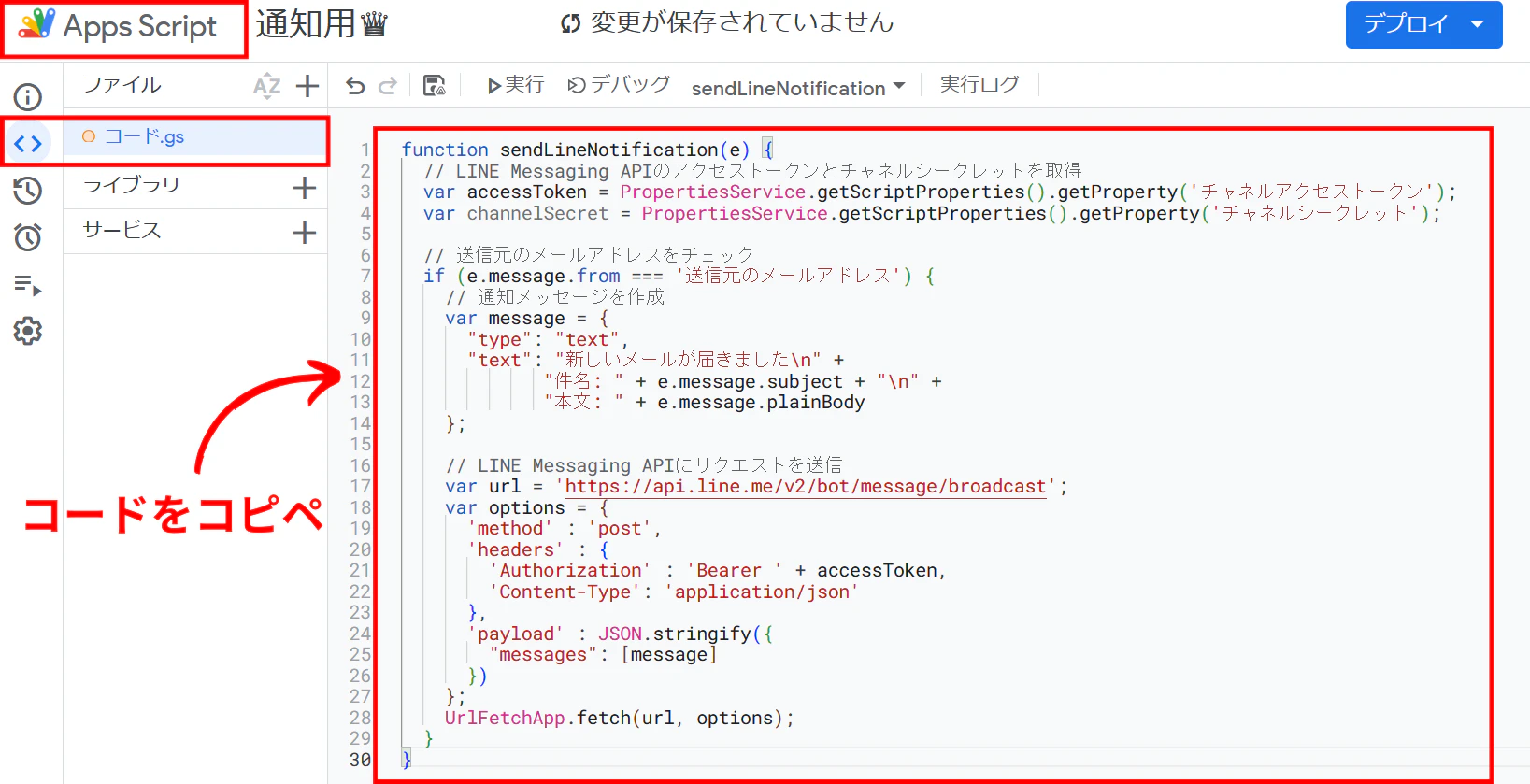The image size is (1530, 784).
Task: Save project with disk icon
Action: click(x=435, y=86)
